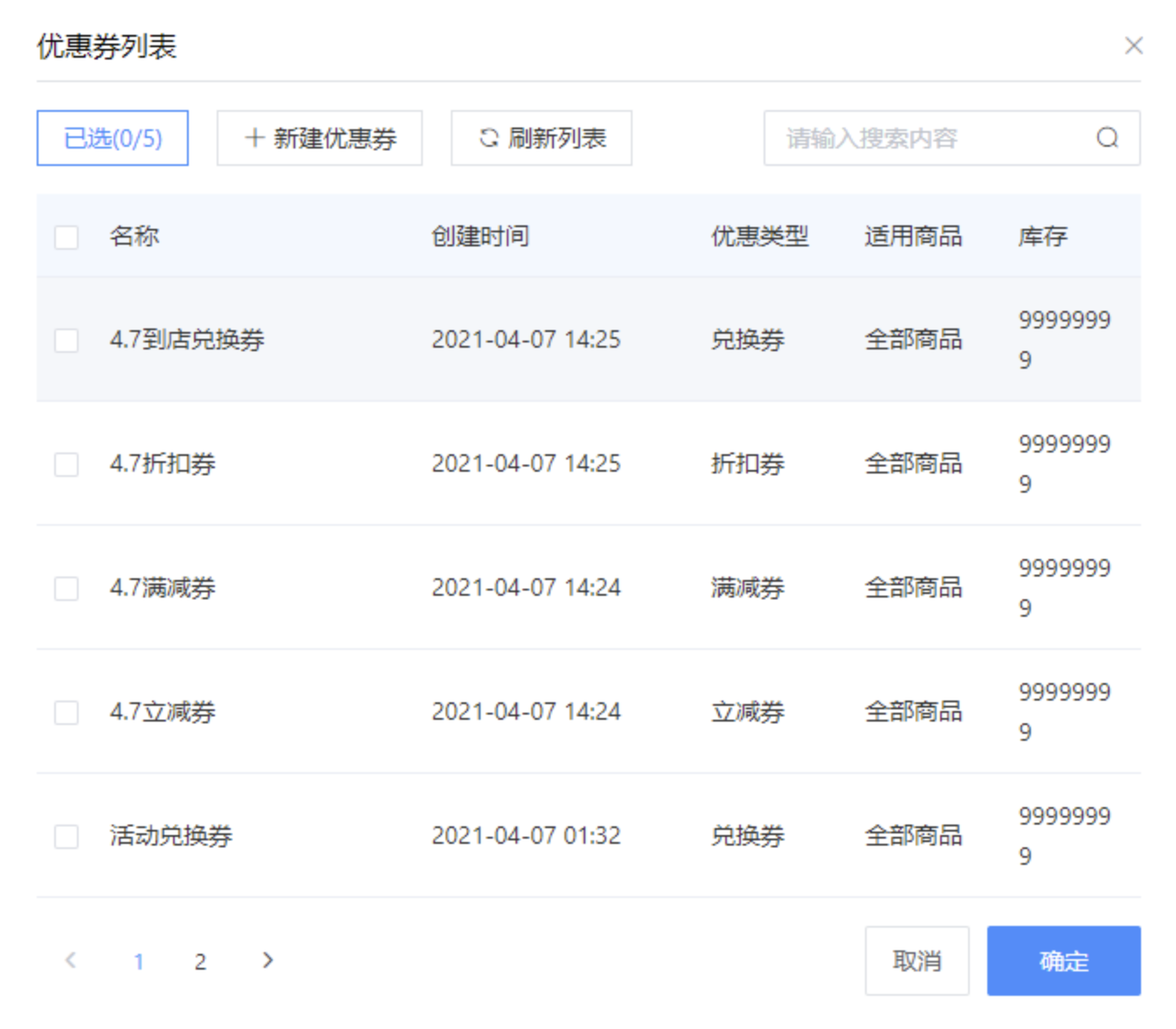Click the 4.7满减券 coupon name
The height and width of the screenshot is (1029, 1176).
click(163, 588)
